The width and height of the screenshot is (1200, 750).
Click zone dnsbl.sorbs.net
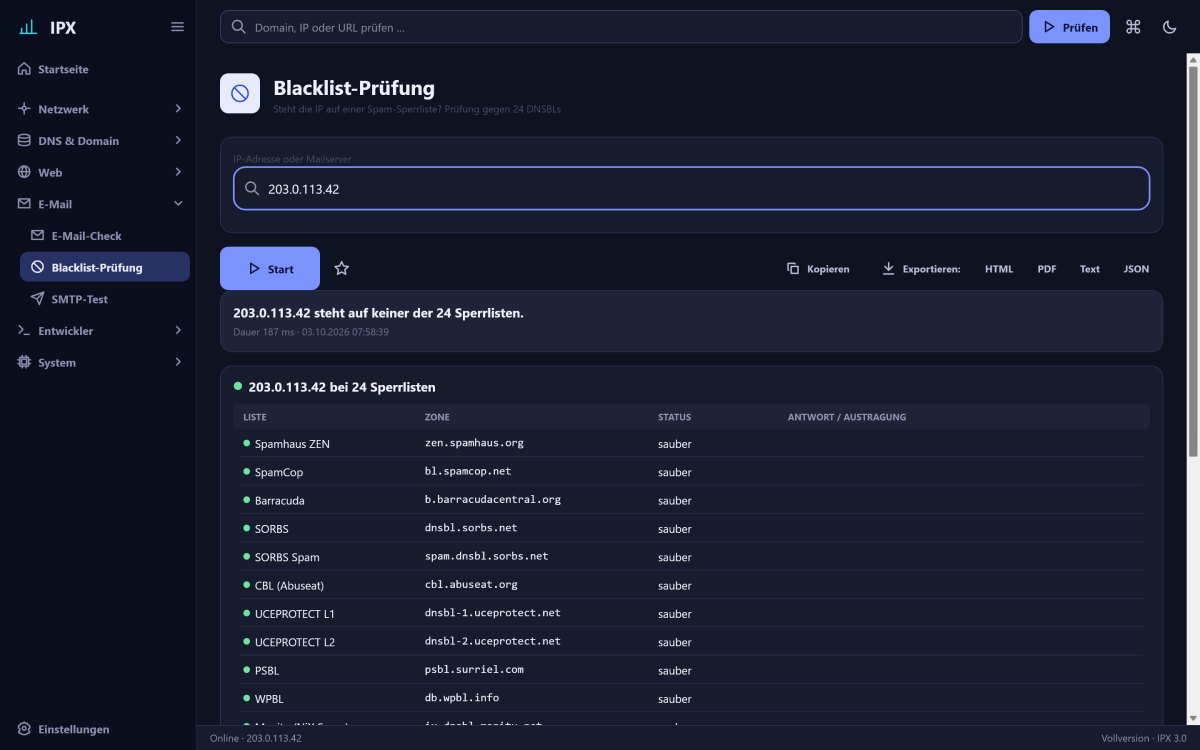point(471,528)
